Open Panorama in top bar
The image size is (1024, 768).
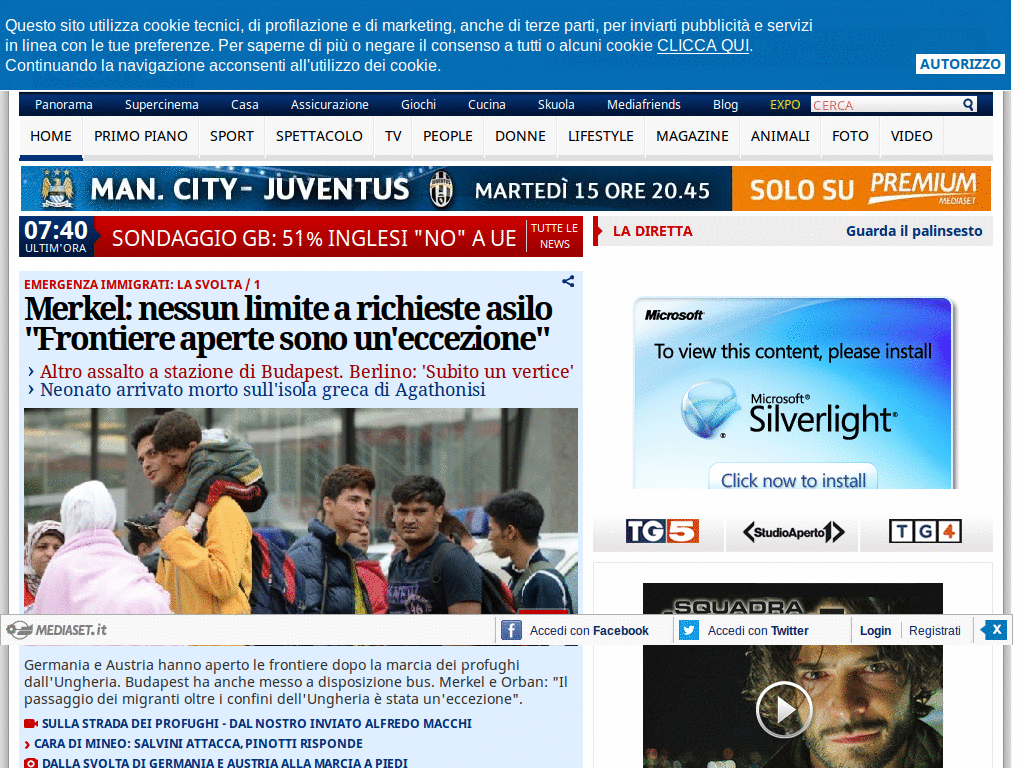pos(64,104)
